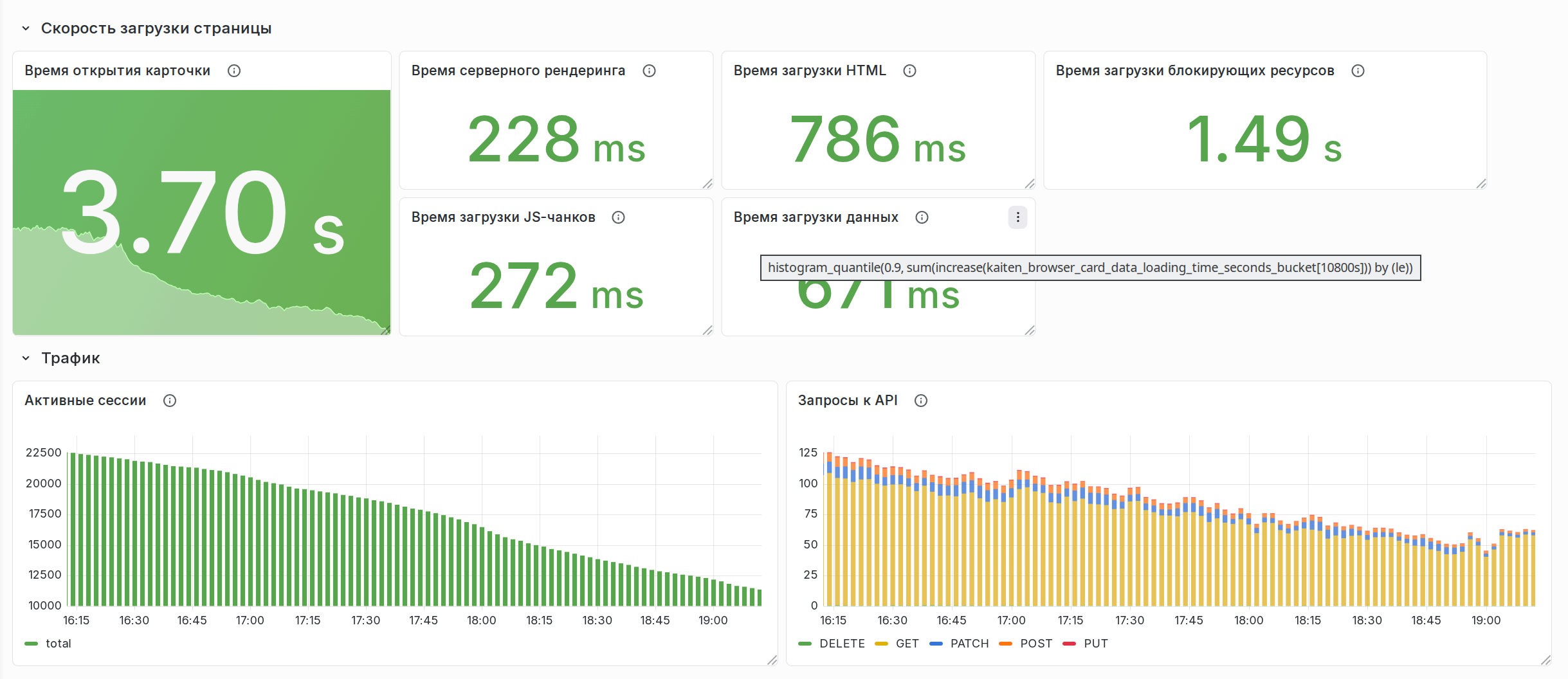Click info icon beside Время загрузки данных

pos(922,217)
